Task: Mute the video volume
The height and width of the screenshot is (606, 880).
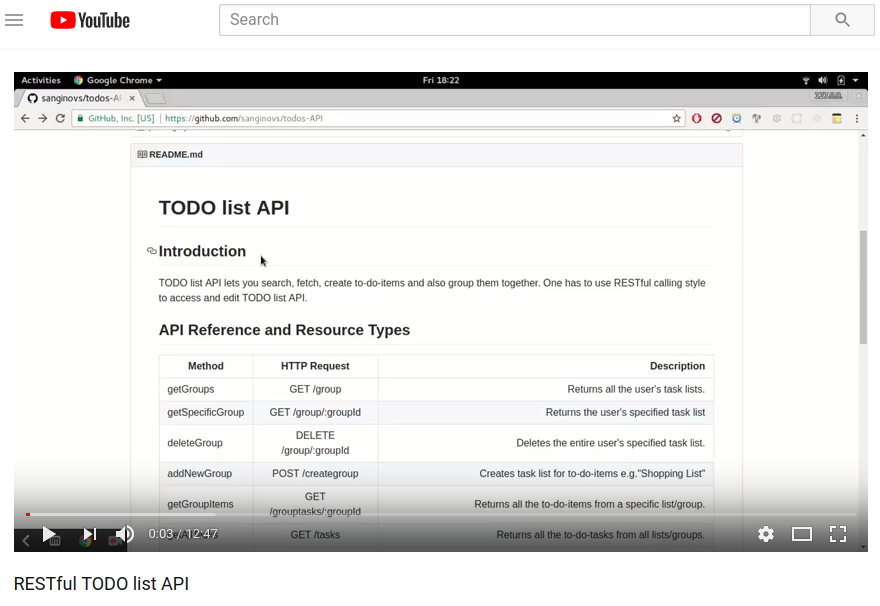Action: point(125,534)
